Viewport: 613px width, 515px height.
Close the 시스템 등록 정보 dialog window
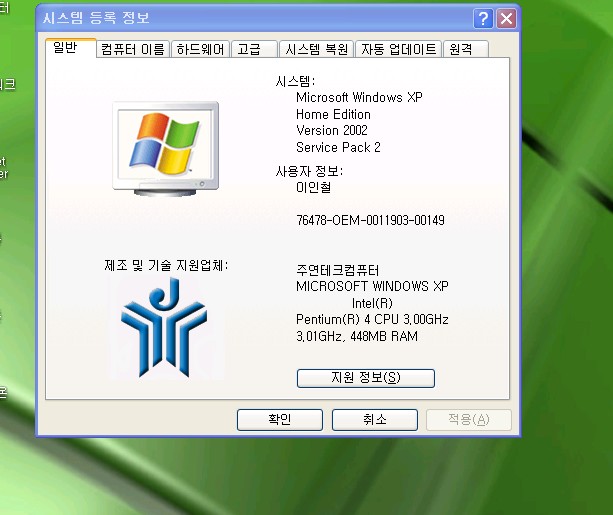tap(507, 18)
